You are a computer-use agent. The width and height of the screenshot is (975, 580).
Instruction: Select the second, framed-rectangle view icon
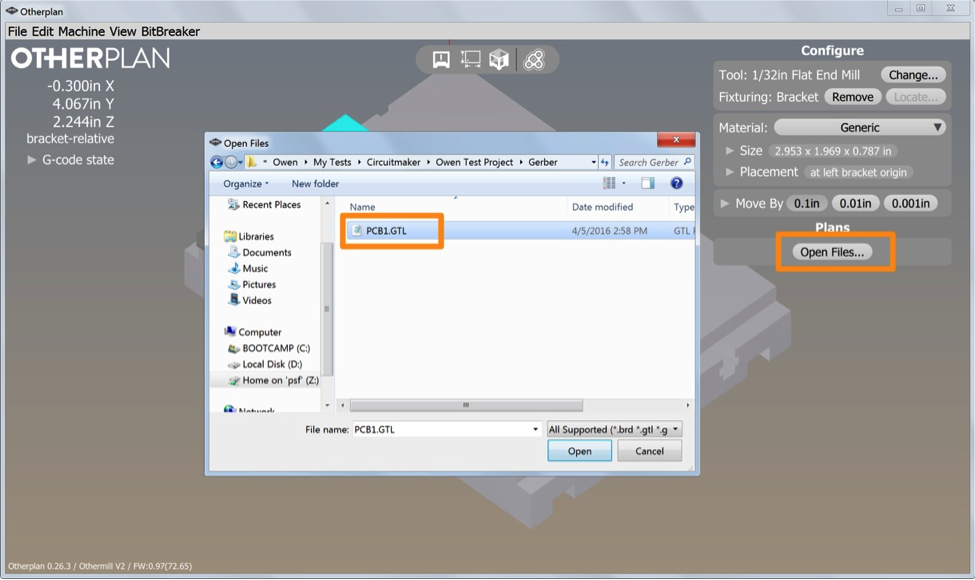tap(470, 60)
